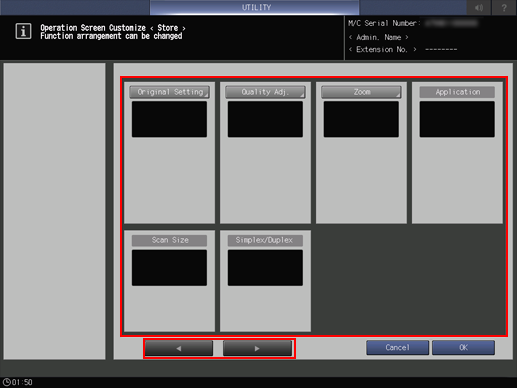This screenshot has height=388, width=517.
Task: Click the information icon in the header
Action: (x=23, y=31)
